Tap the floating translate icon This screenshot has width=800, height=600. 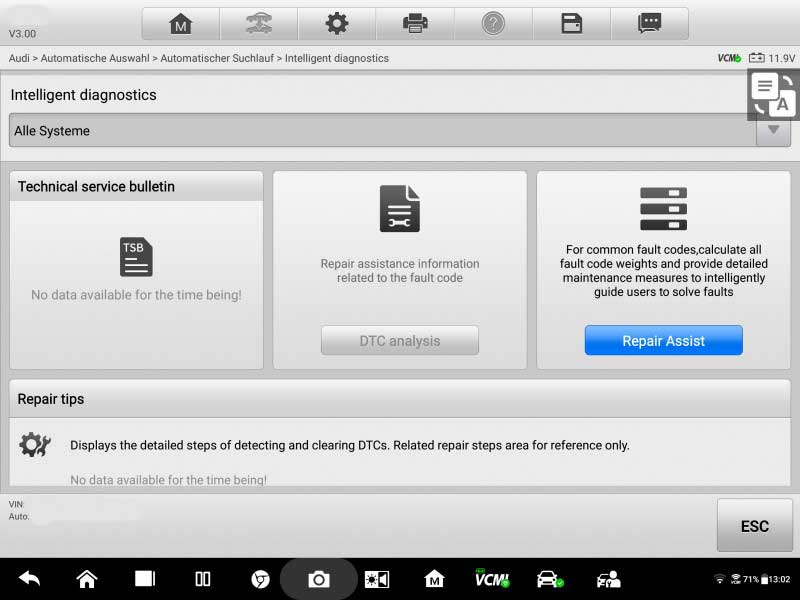point(773,95)
